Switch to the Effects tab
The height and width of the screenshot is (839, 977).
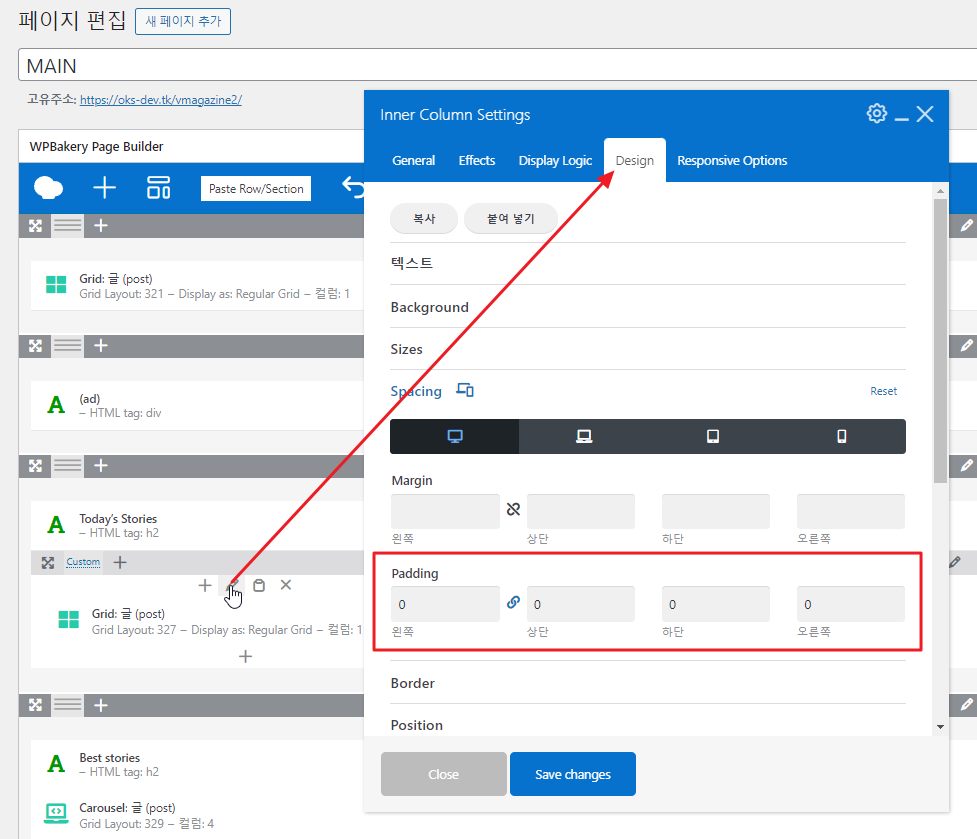point(477,161)
